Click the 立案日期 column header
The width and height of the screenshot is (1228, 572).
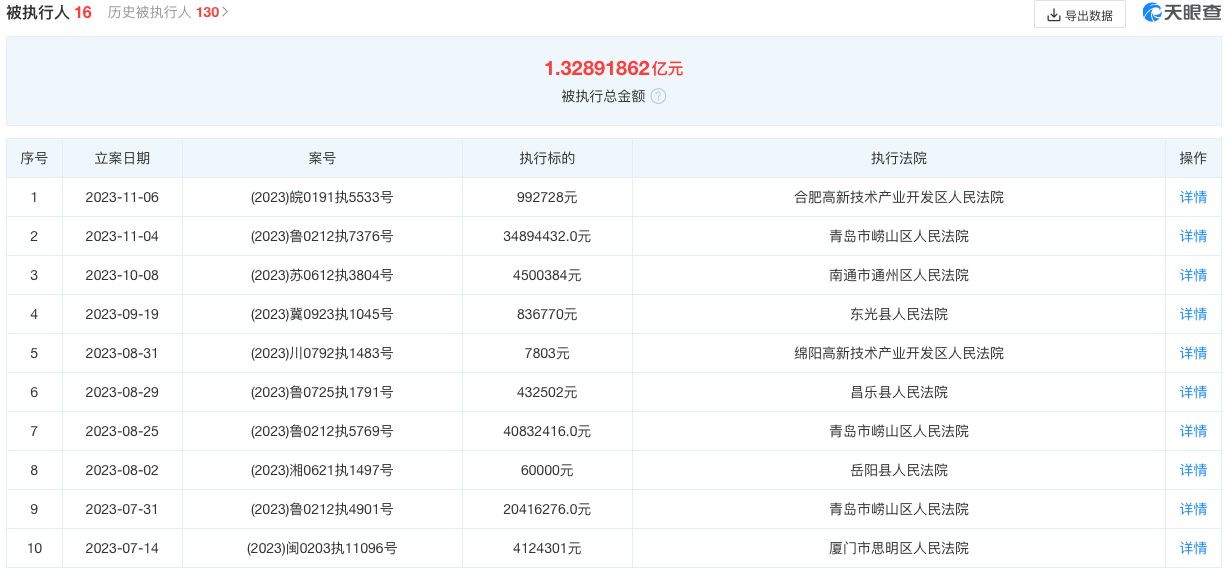[122, 159]
